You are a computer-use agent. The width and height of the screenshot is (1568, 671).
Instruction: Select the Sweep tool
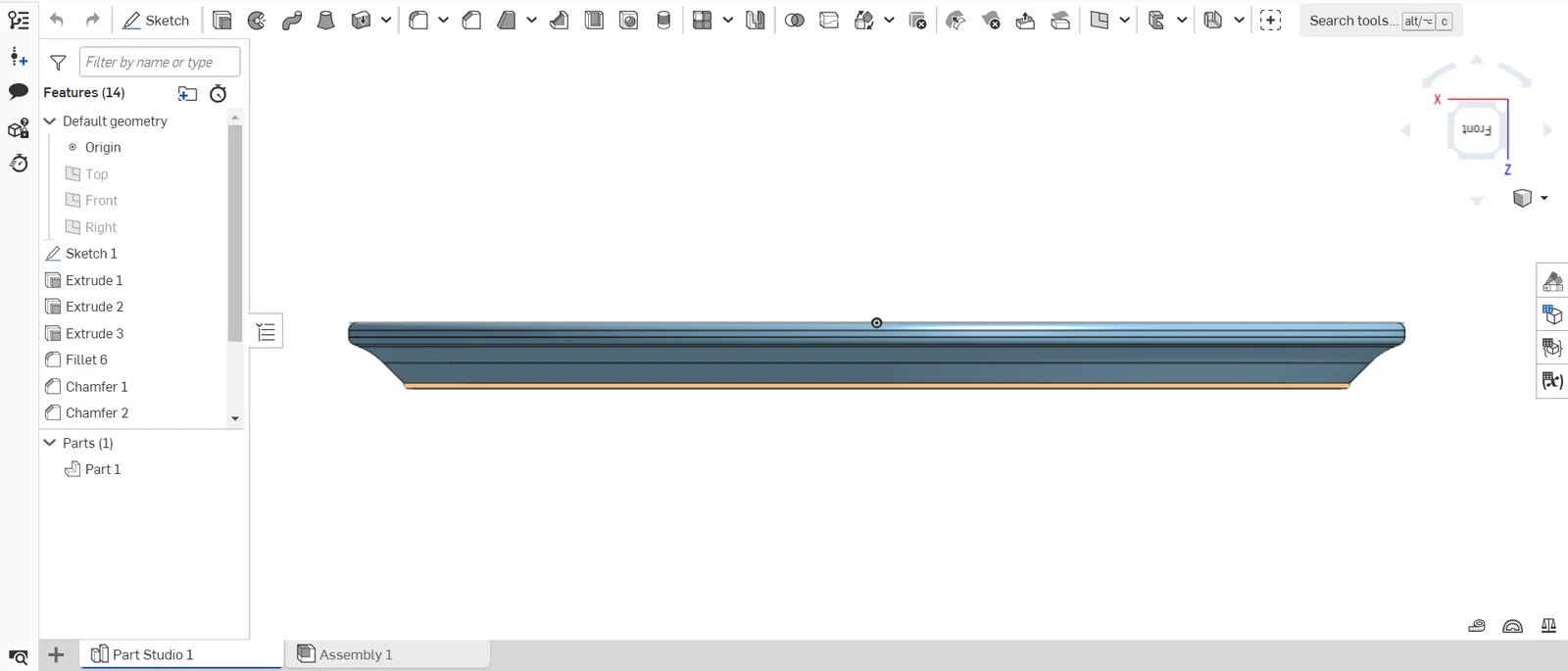(292, 21)
